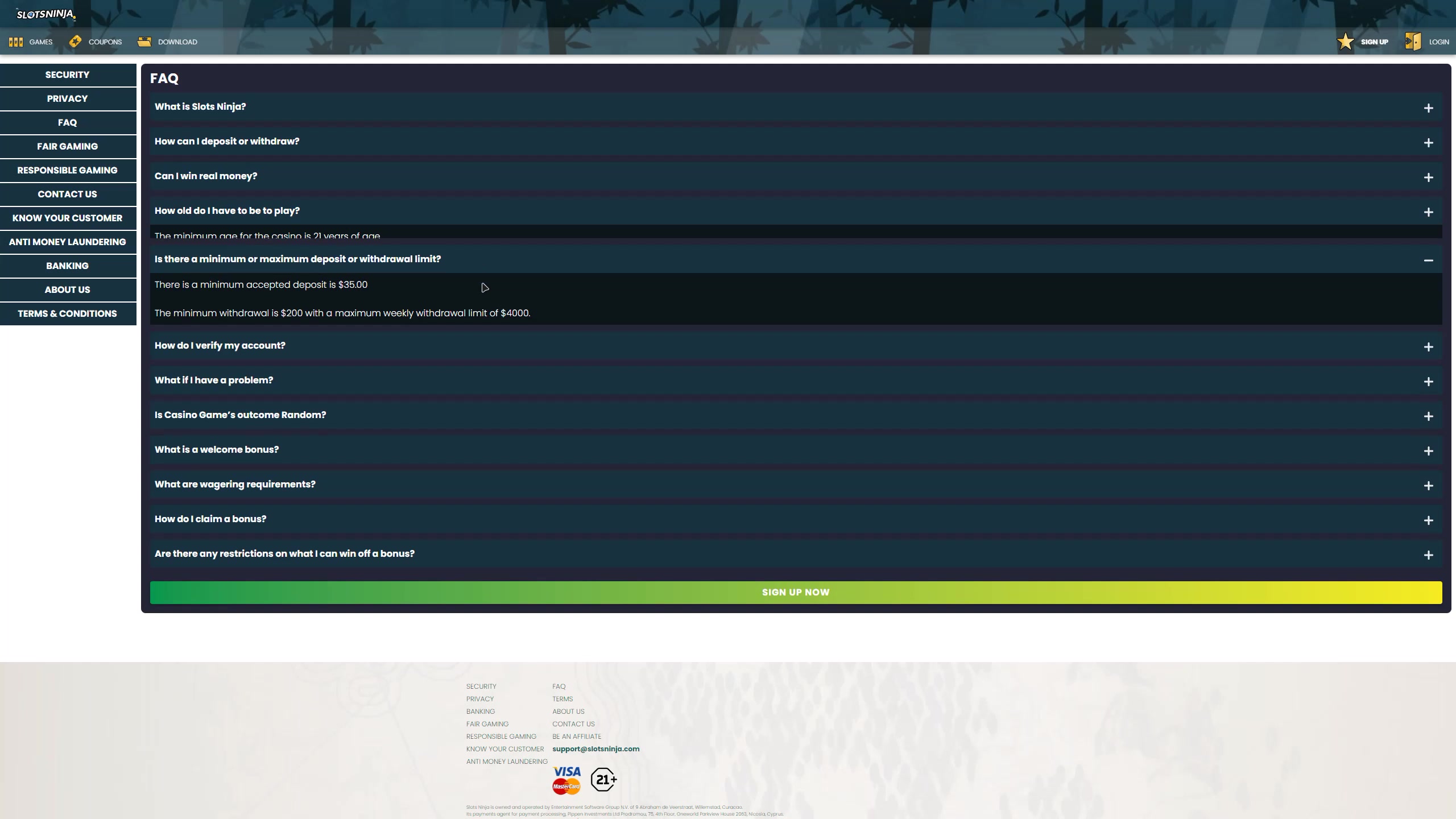
Task: Click the Visa MasterCard logo in footer
Action: tap(566, 780)
